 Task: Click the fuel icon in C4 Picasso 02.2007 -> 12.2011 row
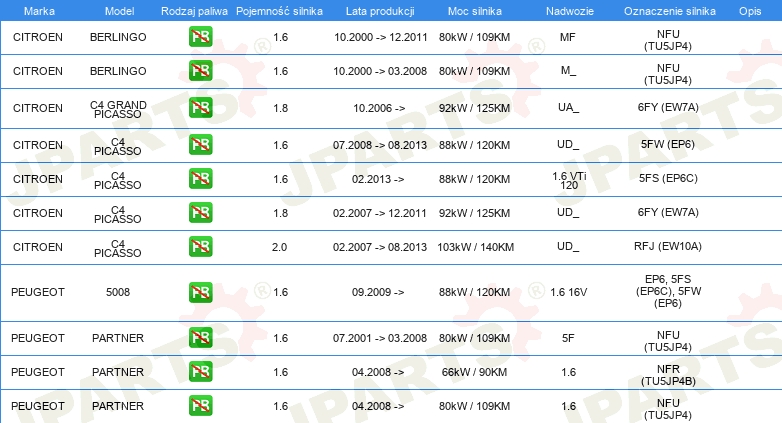tap(200, 212)
